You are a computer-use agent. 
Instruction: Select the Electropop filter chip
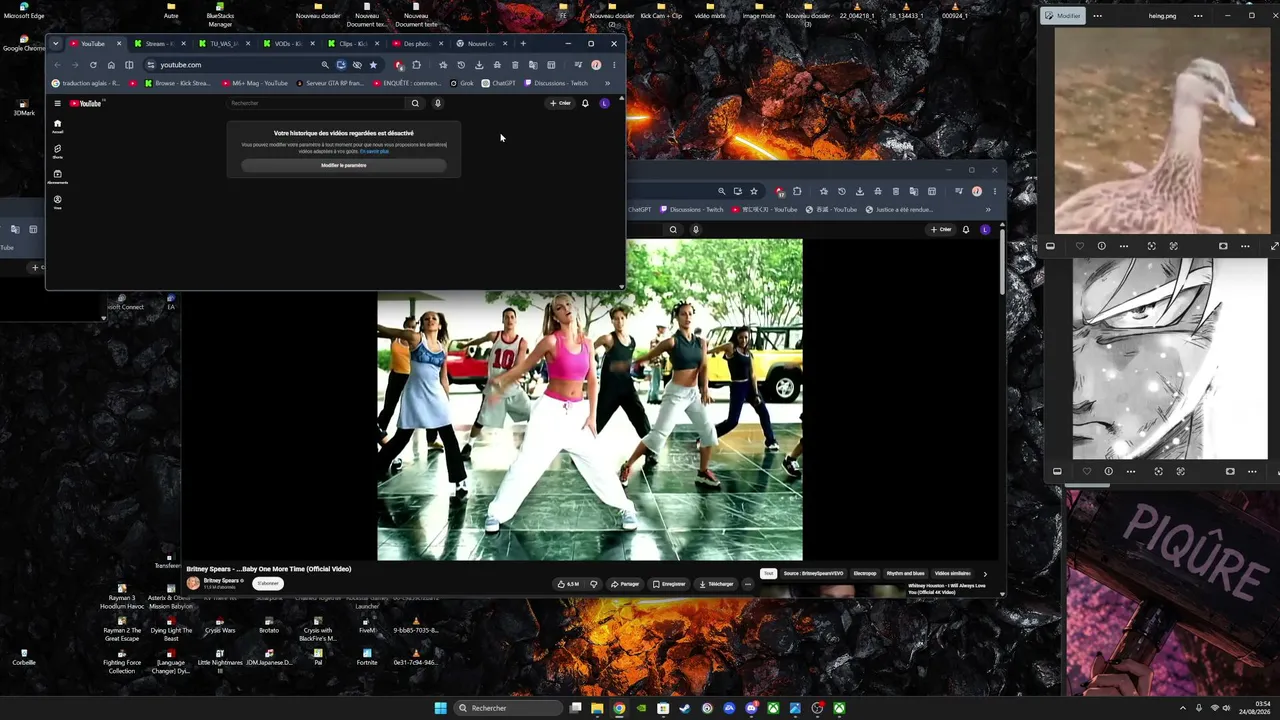coord(865,574)
